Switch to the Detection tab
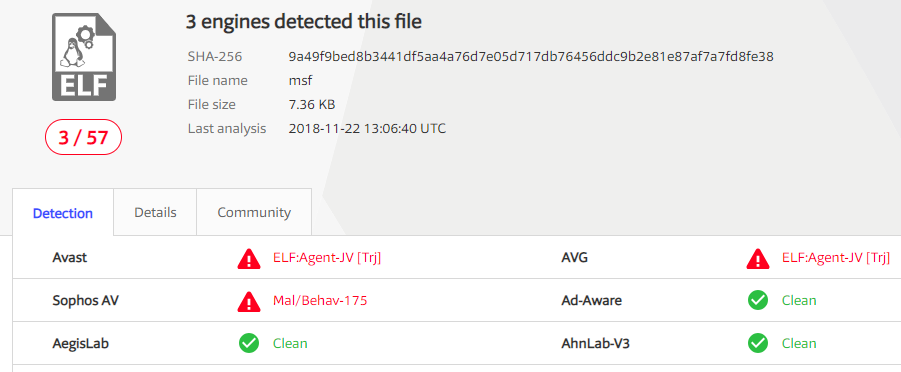901x372 pixels. pyautogui.click(x=63, y=213)
